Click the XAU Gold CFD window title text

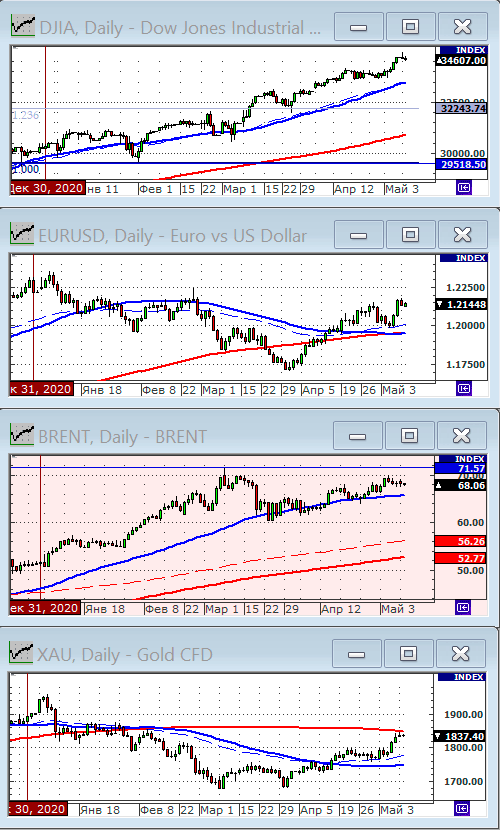(x=125, y=655)
